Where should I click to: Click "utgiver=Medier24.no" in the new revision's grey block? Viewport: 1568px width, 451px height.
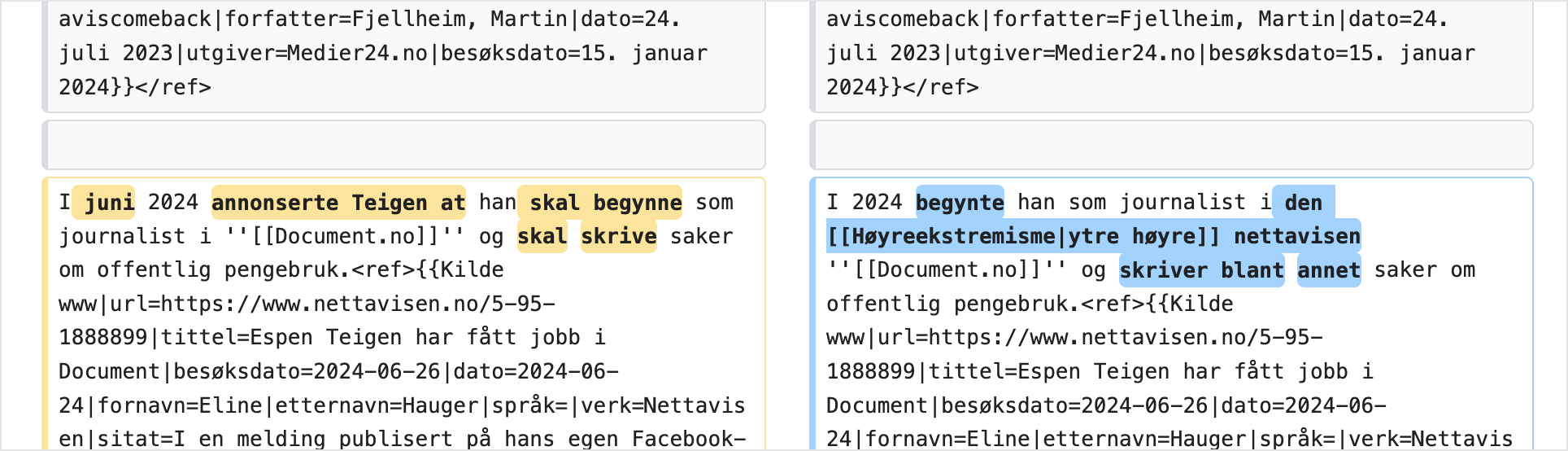(x=1075, y=54)
